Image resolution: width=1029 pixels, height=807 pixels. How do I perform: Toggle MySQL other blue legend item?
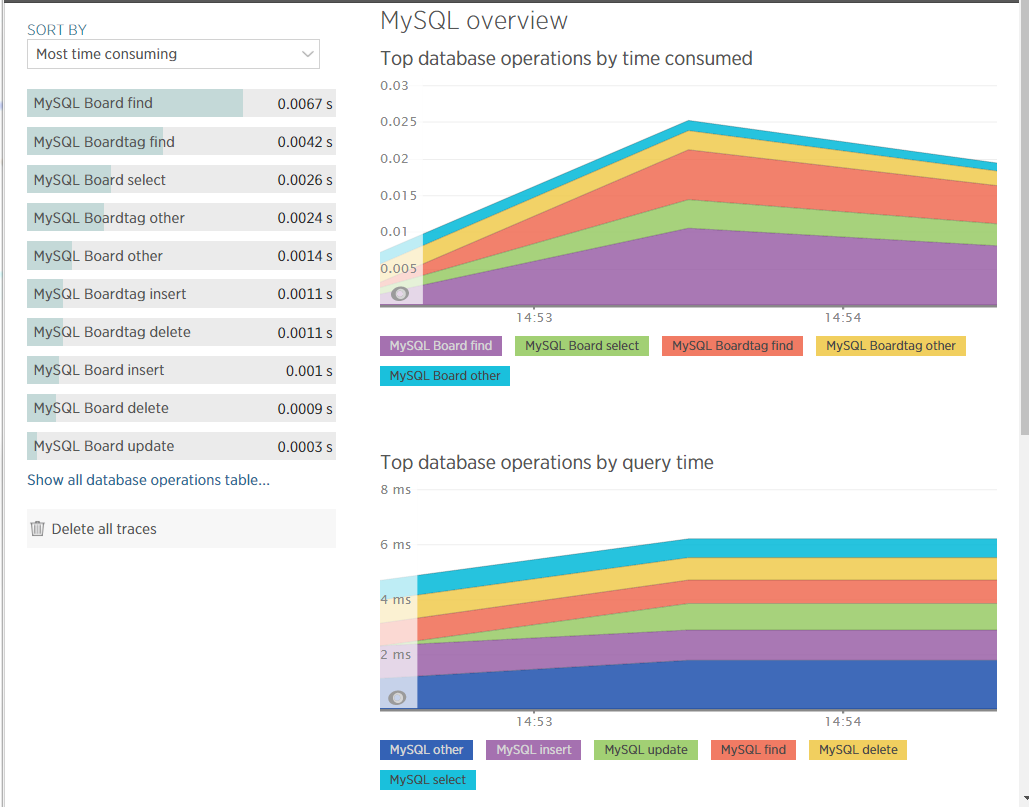[426, 750]
